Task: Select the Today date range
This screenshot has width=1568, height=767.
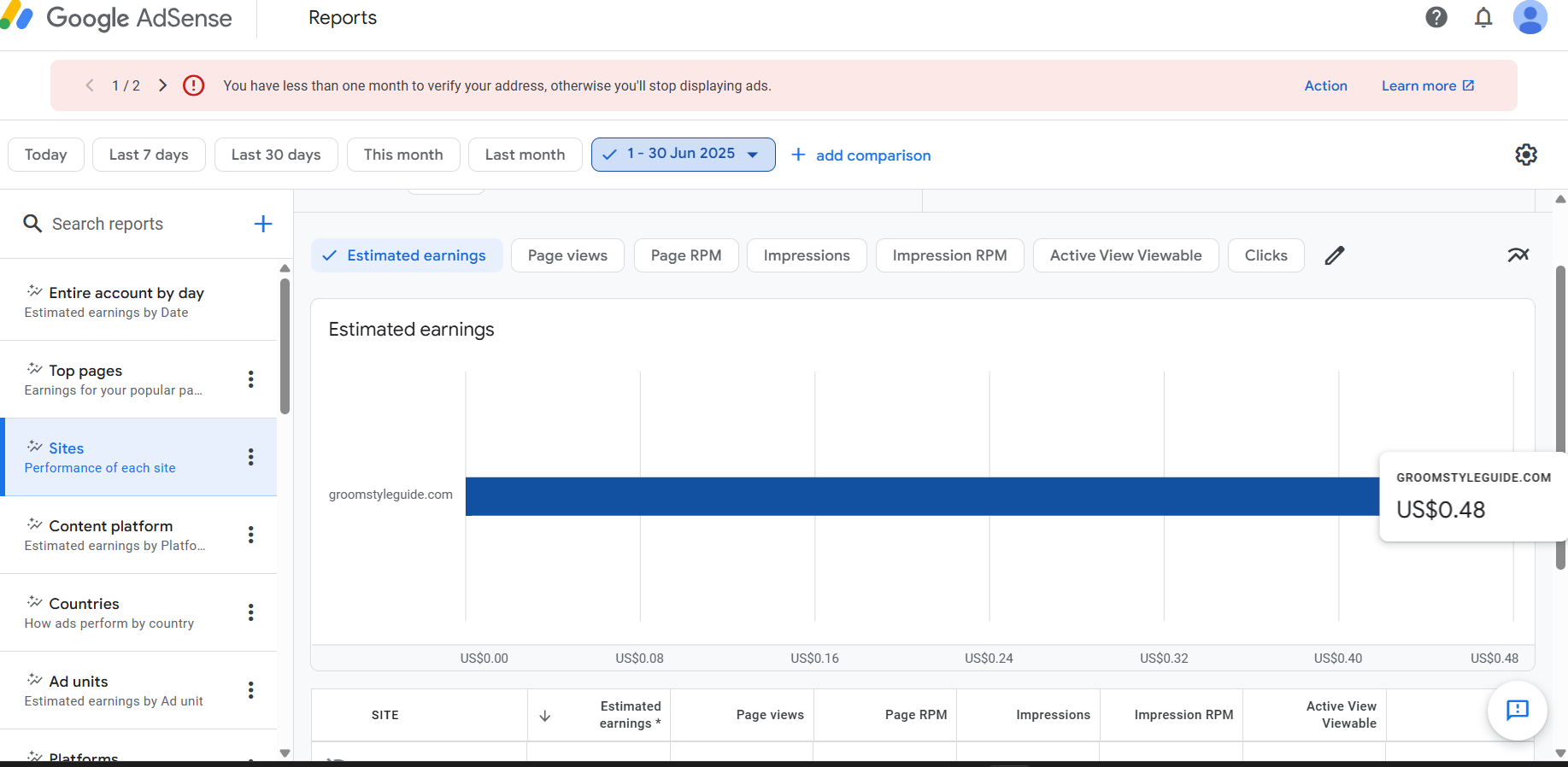Action: point(46,155)
